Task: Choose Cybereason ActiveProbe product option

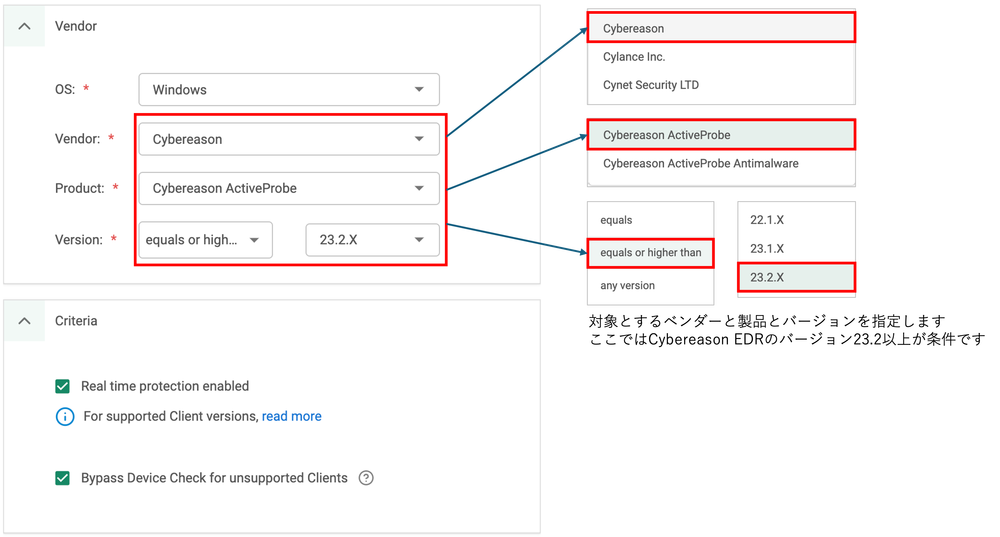Action: [x=721, y=135]
